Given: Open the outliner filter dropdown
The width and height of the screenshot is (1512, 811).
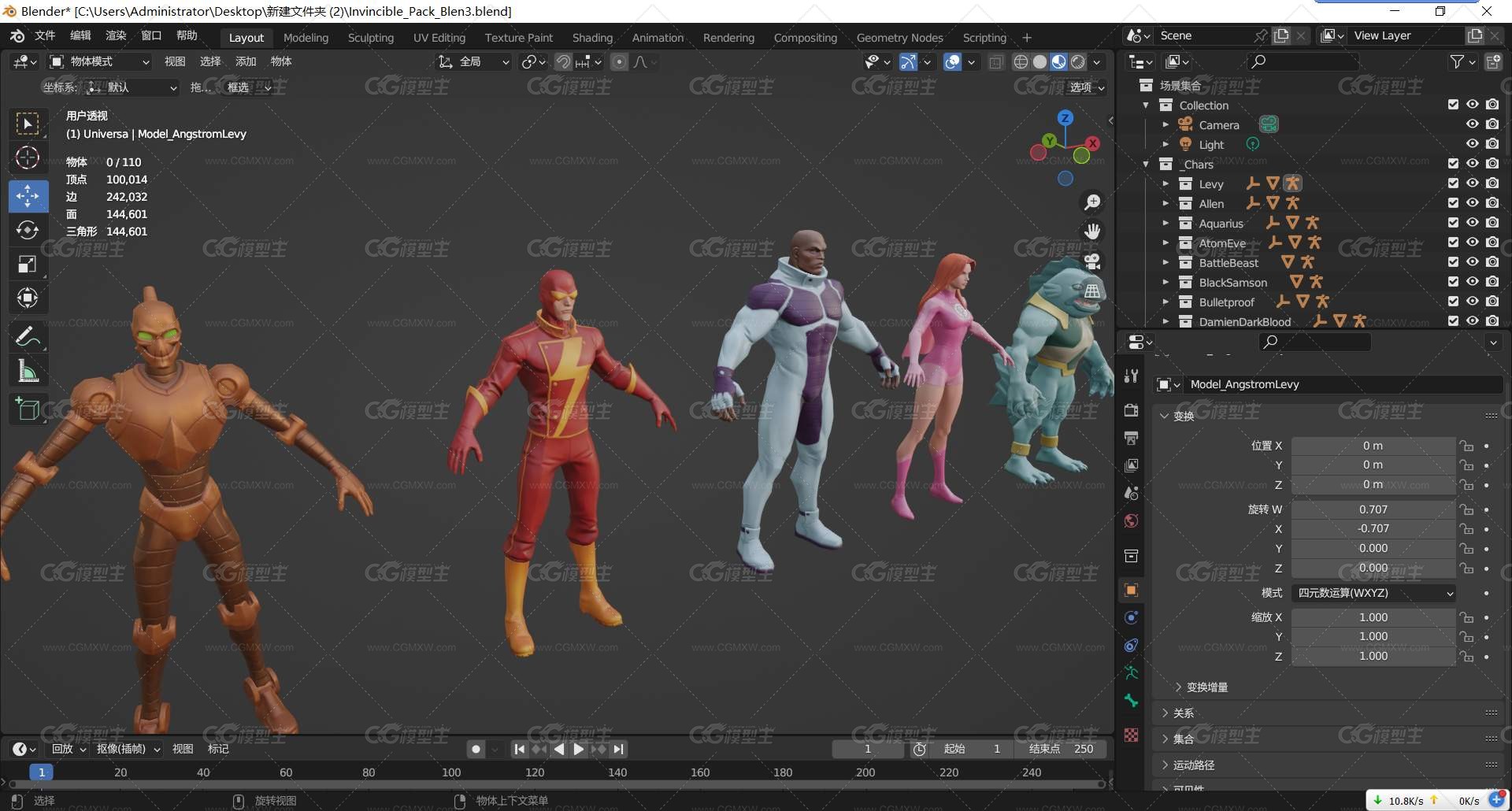Looking at the screenshot, I should pos(1463,61).
